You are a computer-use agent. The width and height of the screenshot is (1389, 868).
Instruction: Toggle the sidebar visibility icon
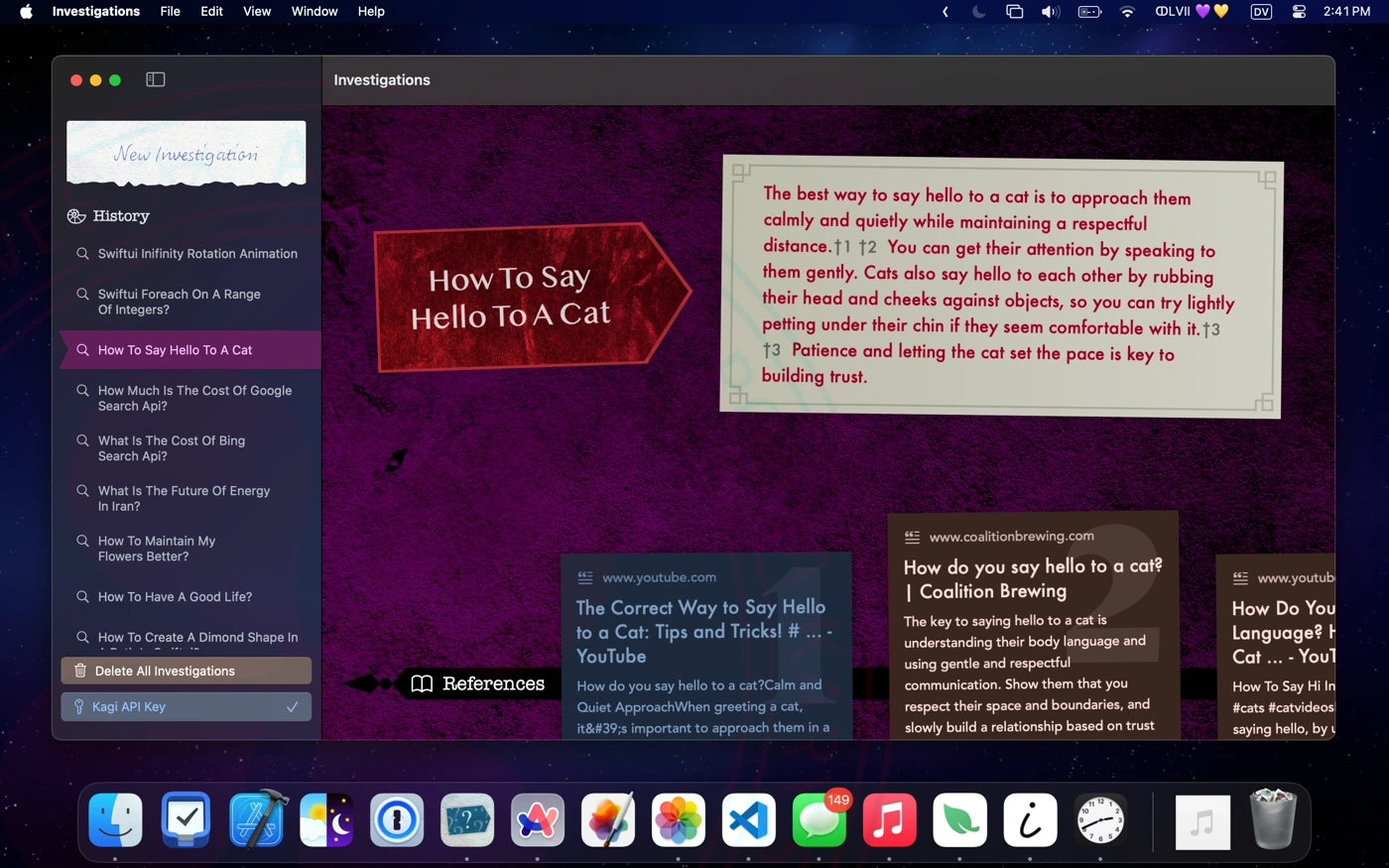coord(156,79)
